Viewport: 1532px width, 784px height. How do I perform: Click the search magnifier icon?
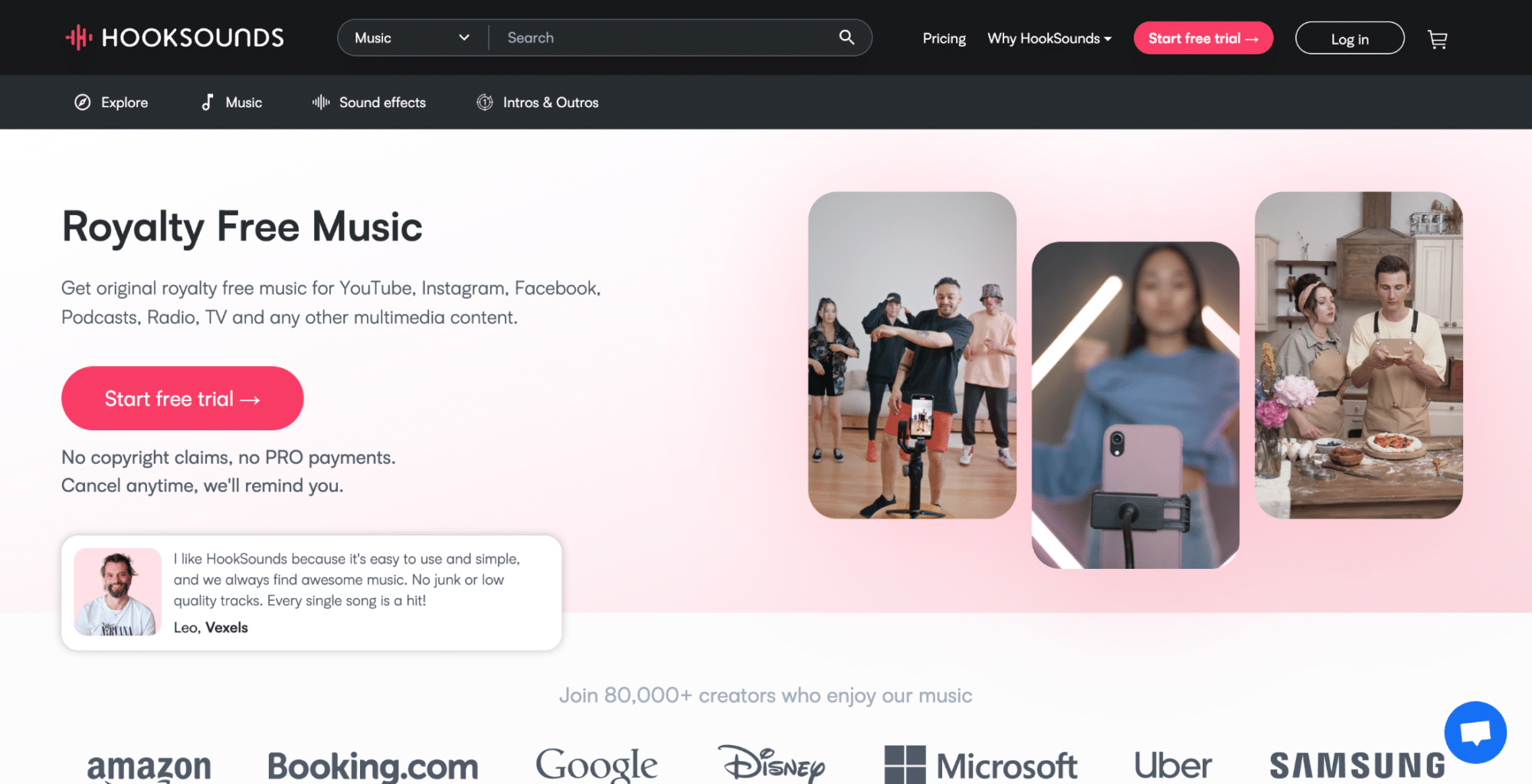point(846,38)
